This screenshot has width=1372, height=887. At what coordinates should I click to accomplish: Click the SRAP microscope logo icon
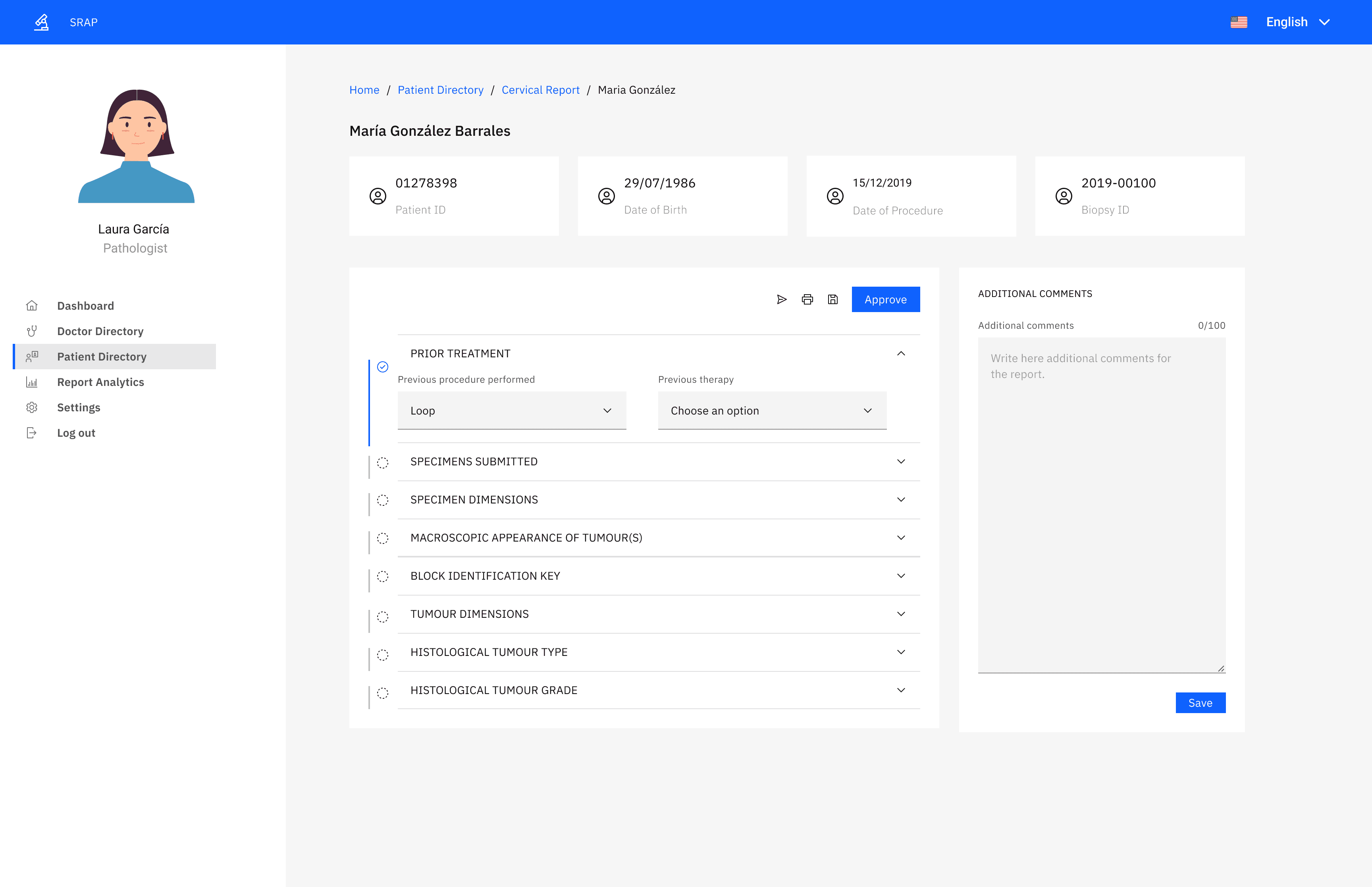point(41,22)
